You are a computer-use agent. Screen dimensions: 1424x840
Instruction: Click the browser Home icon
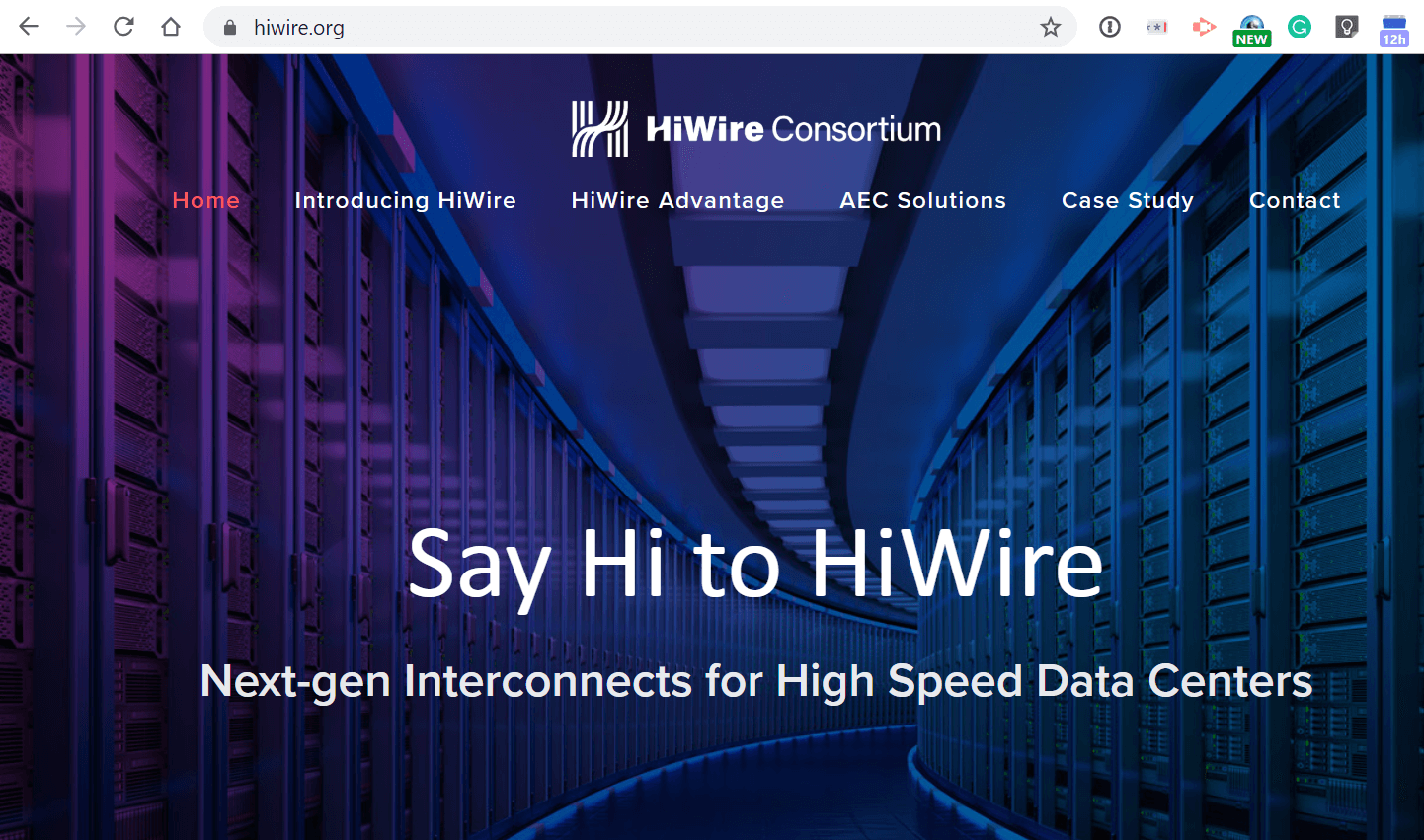click(x=170, y=27)
